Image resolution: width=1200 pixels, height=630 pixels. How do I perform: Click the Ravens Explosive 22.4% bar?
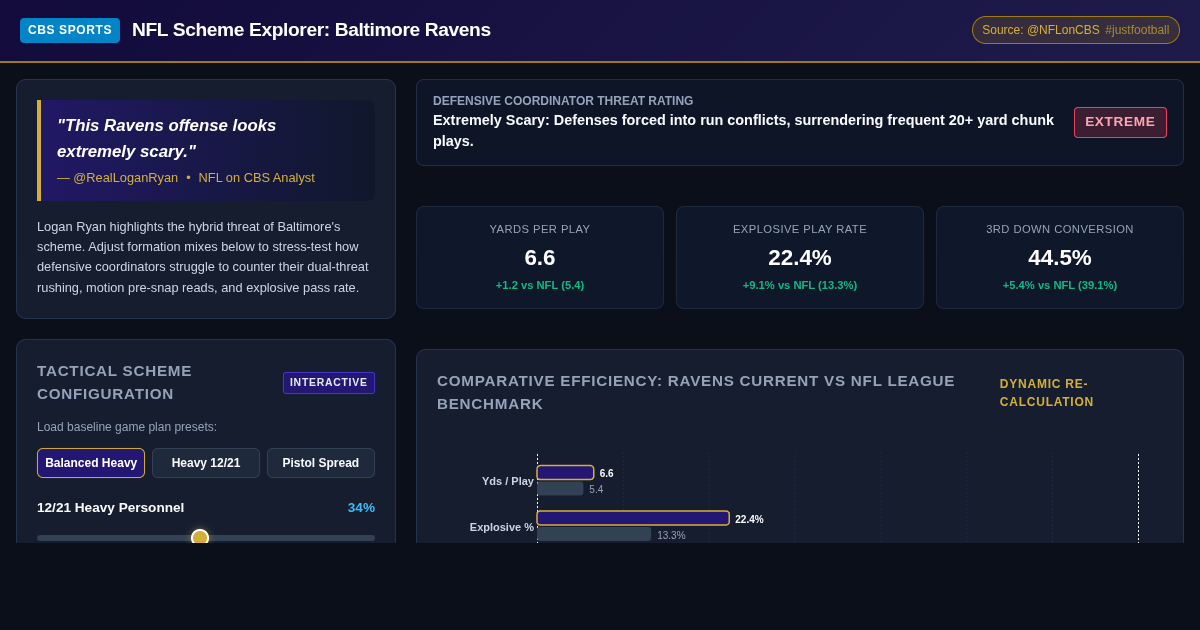[x=633, y=518]
